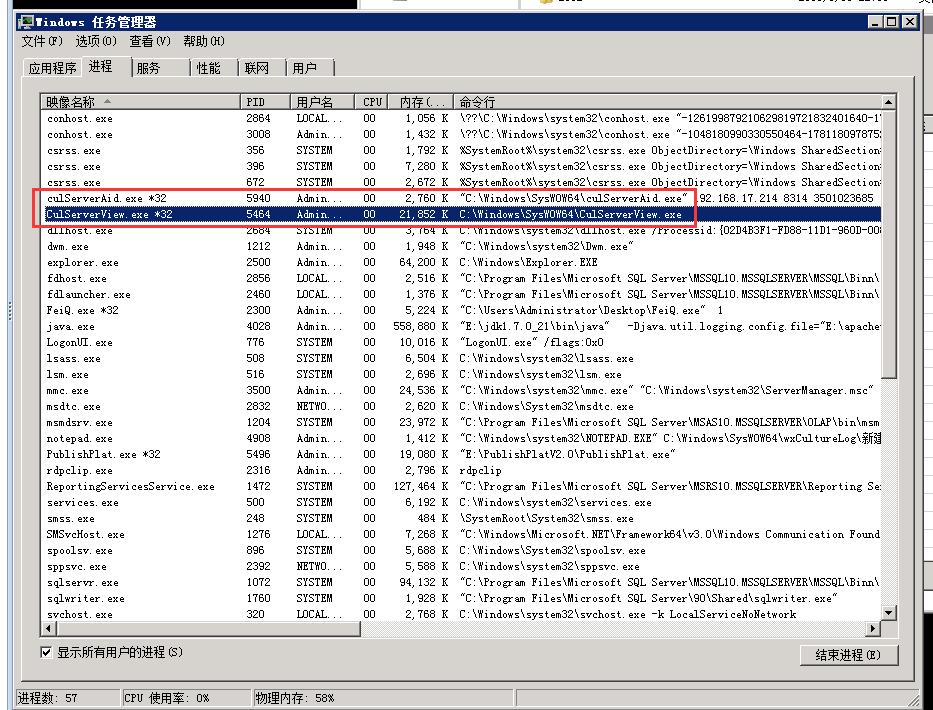Select the CulServerView.exe *32 process

[461, 214]
